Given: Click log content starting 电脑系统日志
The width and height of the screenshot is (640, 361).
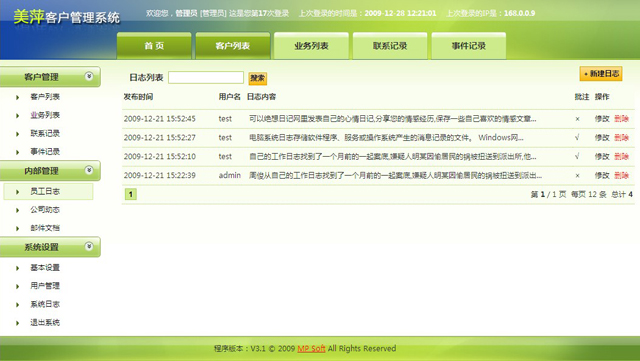Looking at the screenshot, I should (386, 138).
